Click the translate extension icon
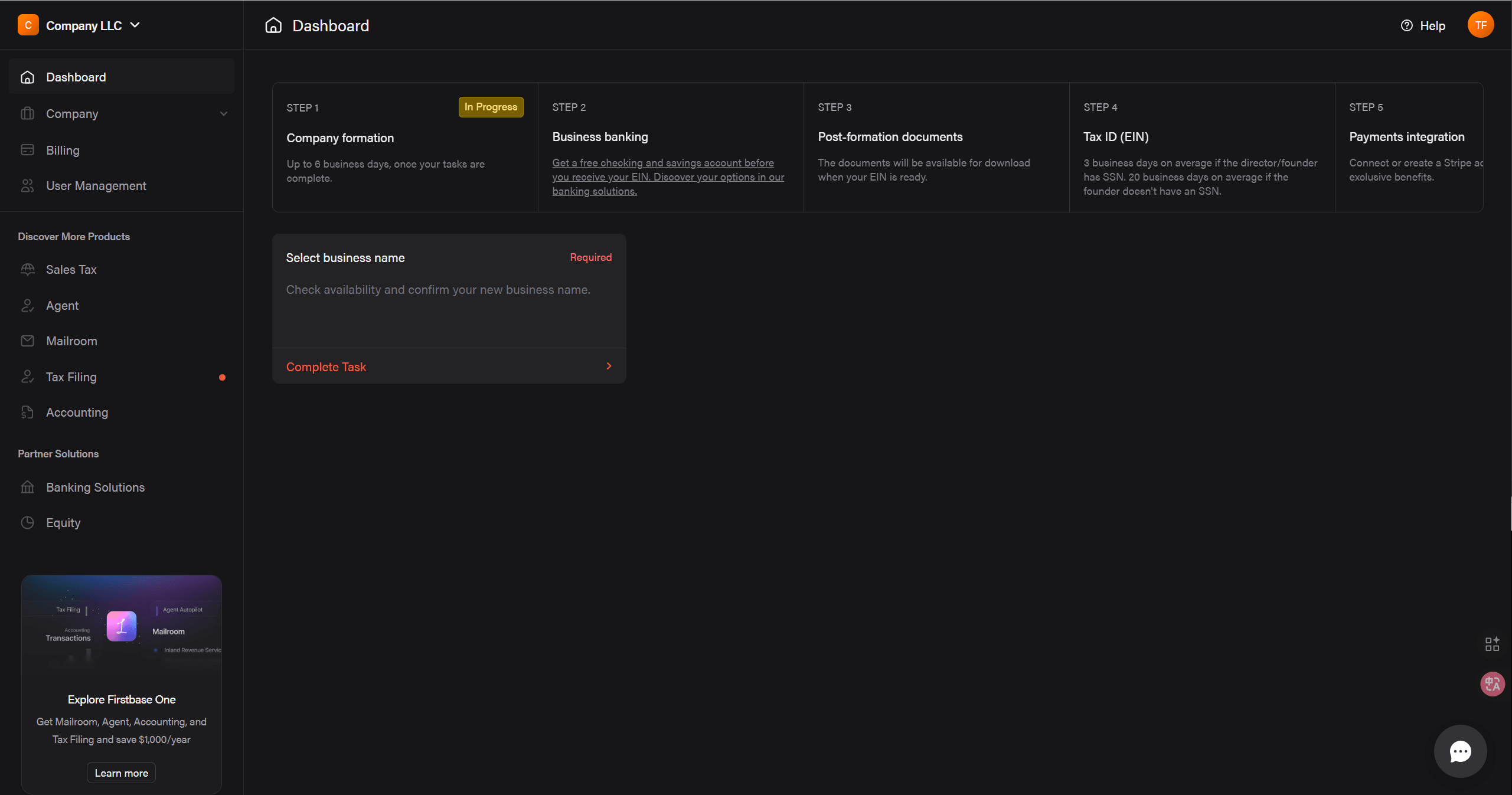Image resolution: width=1512 pixels, height=795 pixels. (1492, 684)
